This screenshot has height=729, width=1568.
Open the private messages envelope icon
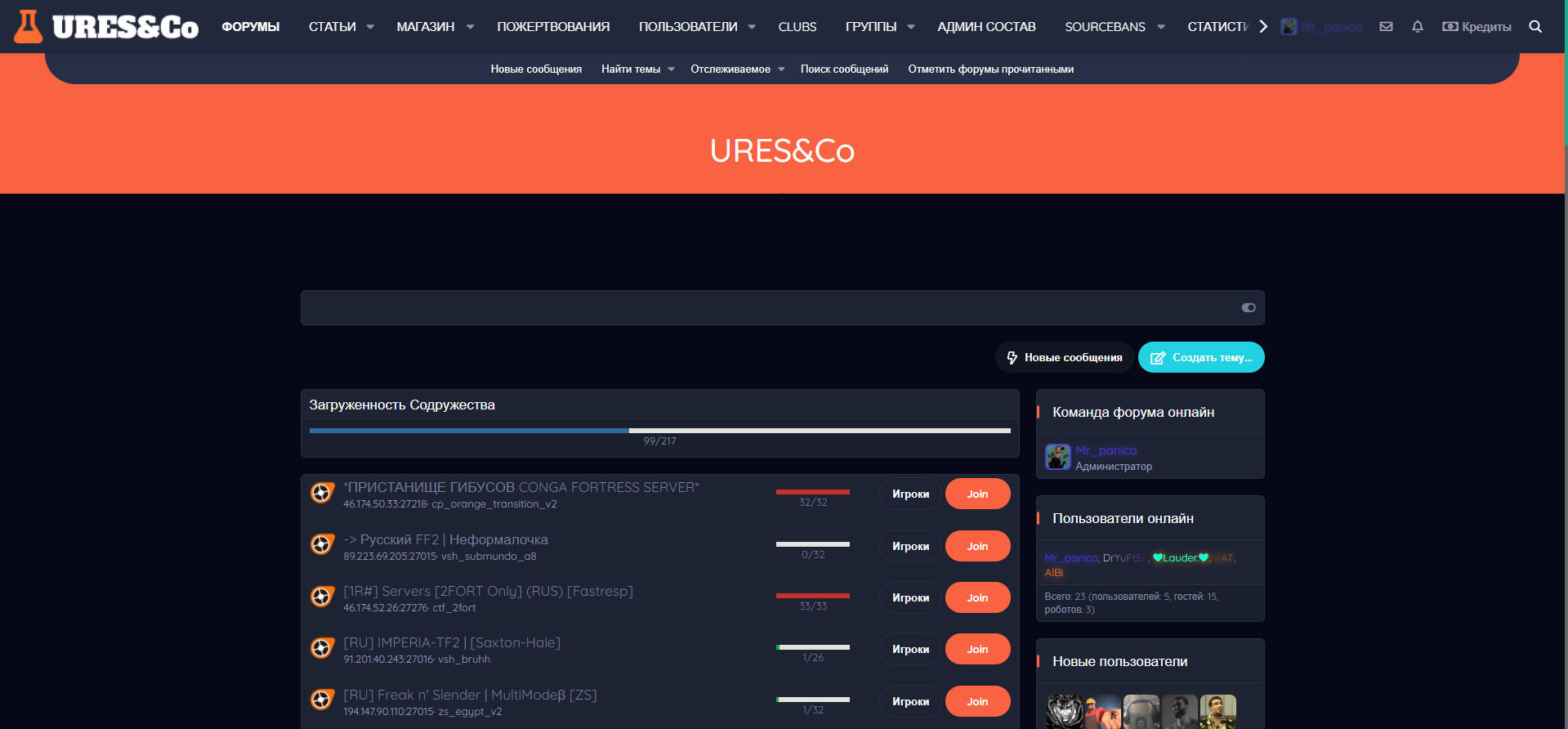(1386, 27)
